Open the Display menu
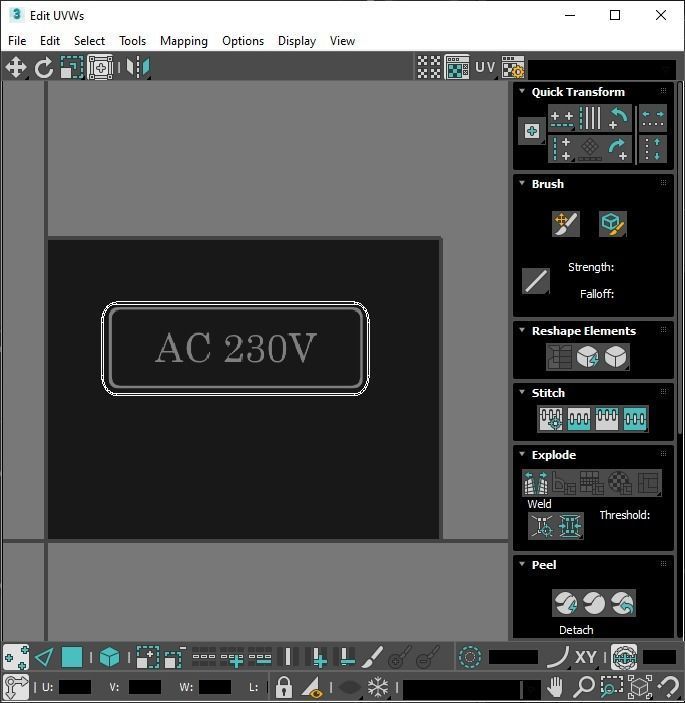685x703 pixels. click(297, 41)
